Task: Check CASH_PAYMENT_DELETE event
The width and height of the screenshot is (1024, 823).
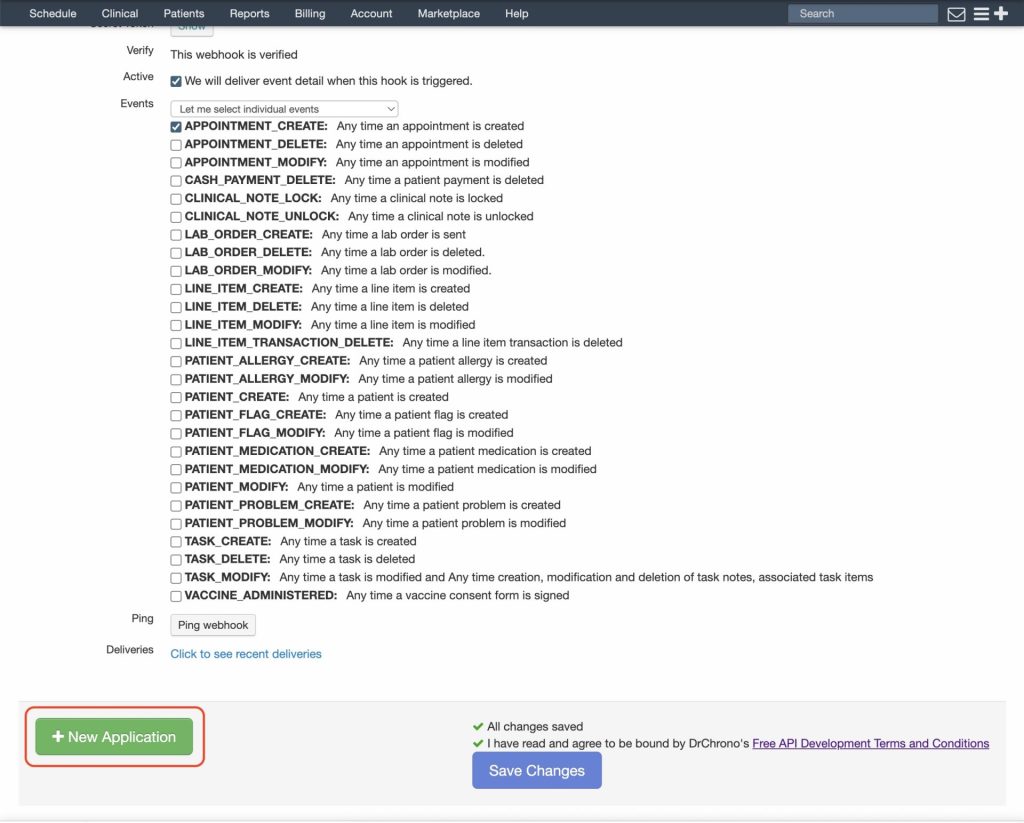Action: pyautogui.click(x=176, y=181)
